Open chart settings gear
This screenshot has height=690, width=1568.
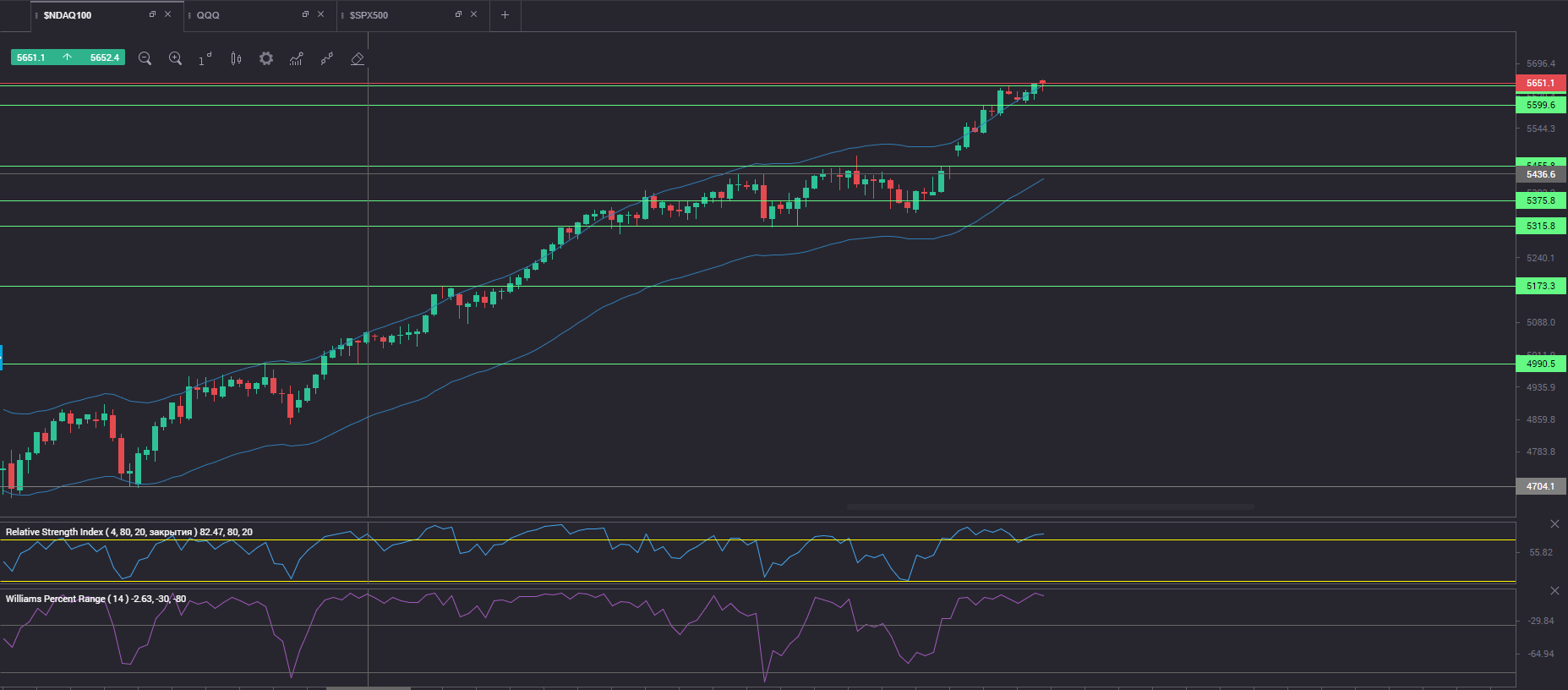click(266, 58)
